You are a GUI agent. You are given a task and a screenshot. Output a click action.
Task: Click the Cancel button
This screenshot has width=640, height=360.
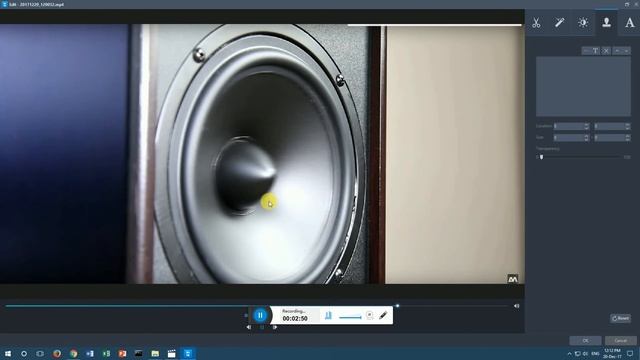click(620, 340)
